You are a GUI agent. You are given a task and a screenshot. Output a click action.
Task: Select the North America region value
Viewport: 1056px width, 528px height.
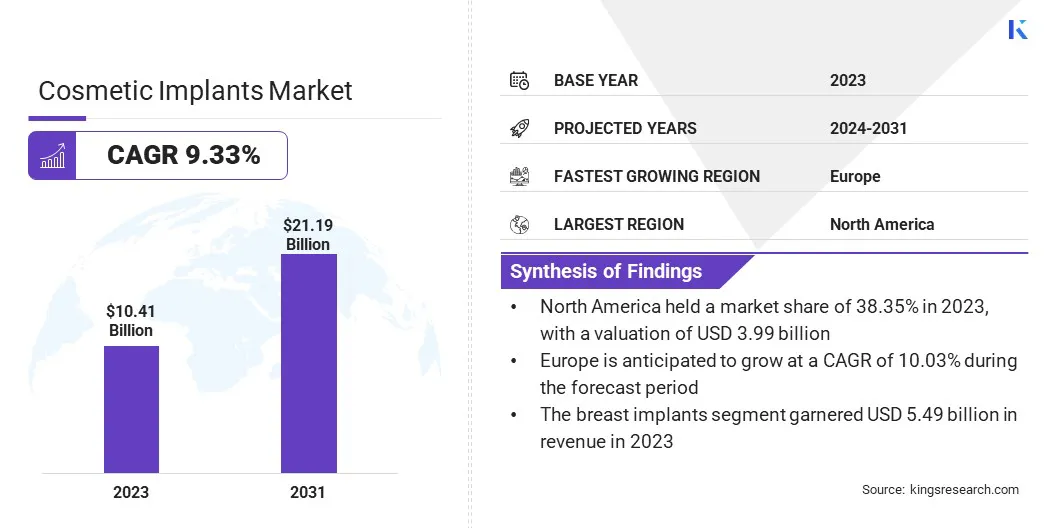[x=881, y=224]
